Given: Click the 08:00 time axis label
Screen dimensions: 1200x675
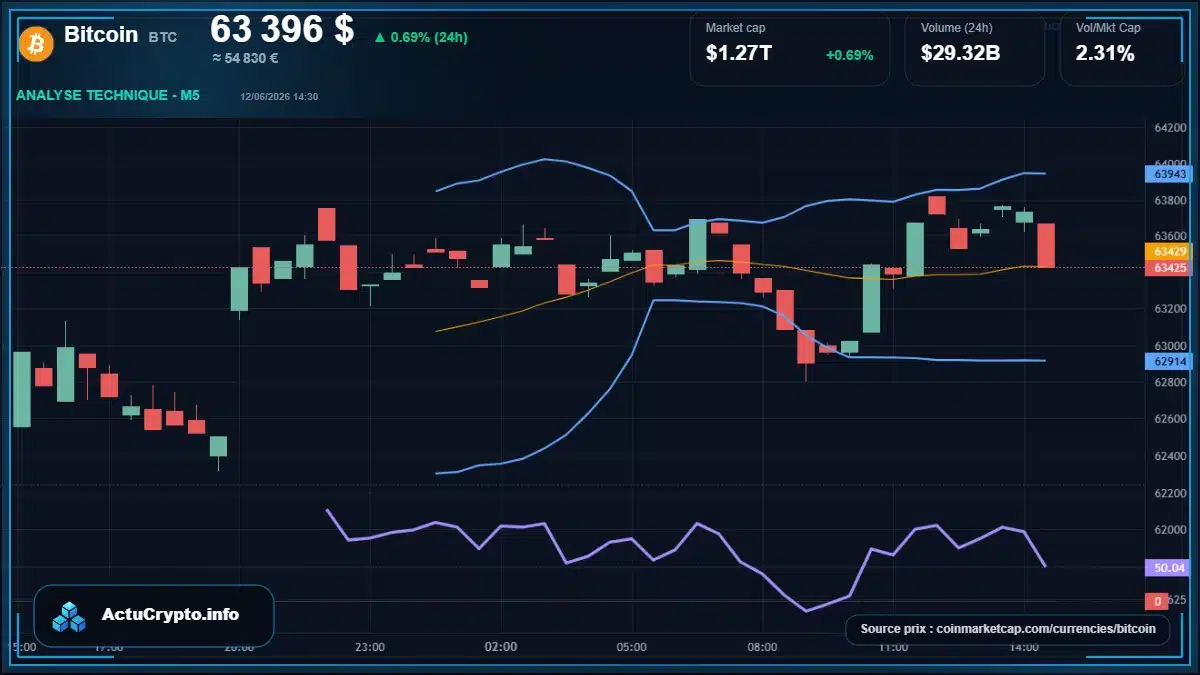Looking at the screenshot, I should coord(762,647).
